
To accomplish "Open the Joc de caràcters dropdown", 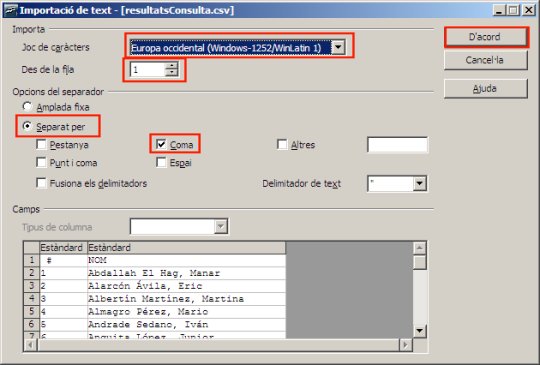I will coord(338,47).
